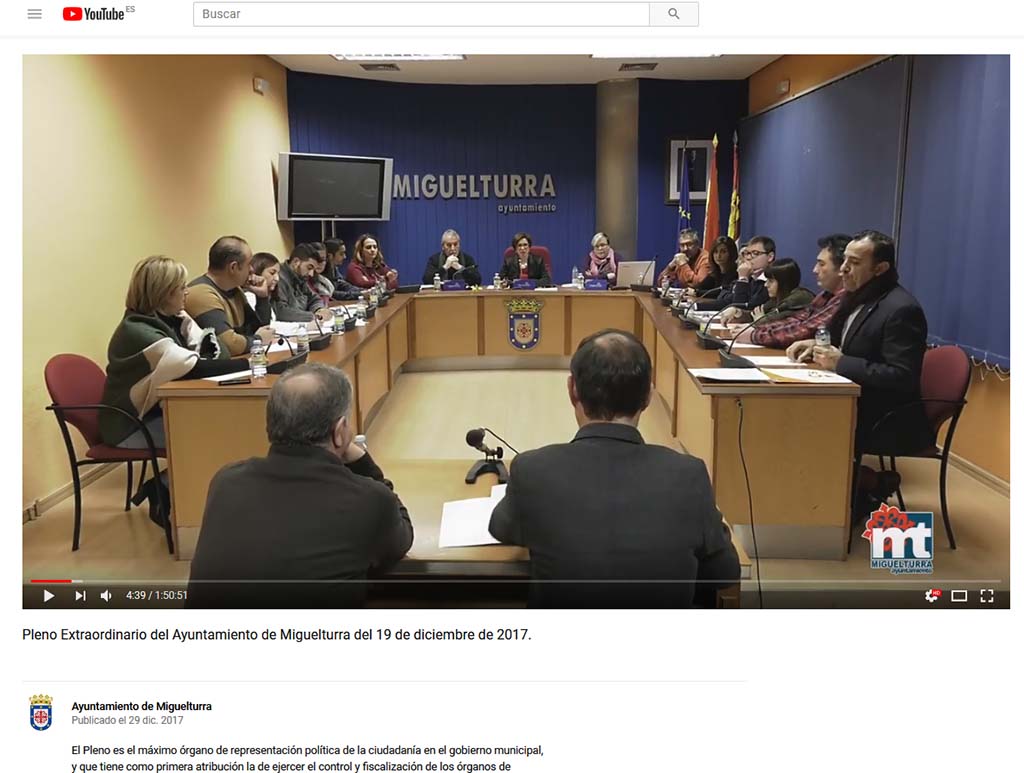Click the Buscar search field
This screenshot has width=1024, height=773.
pyautogui.click(x=421, y=14)
